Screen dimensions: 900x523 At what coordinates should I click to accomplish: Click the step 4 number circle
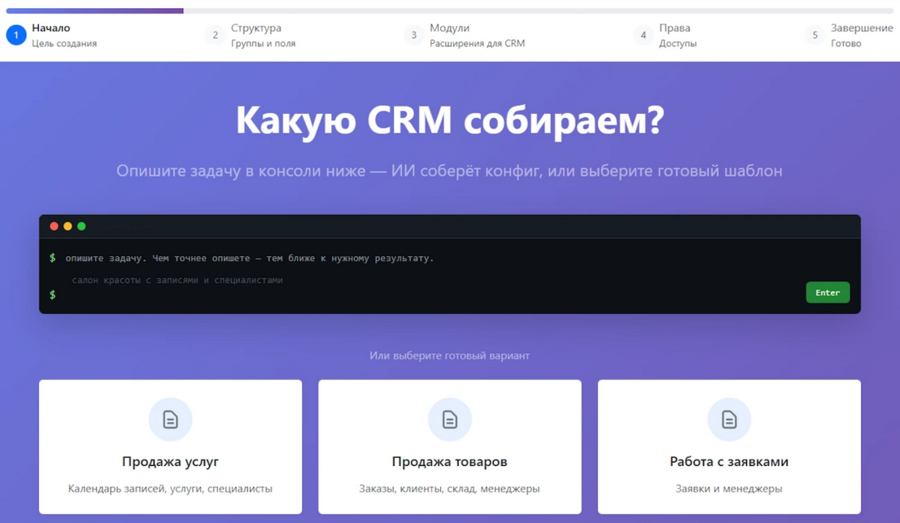[643, 35]
